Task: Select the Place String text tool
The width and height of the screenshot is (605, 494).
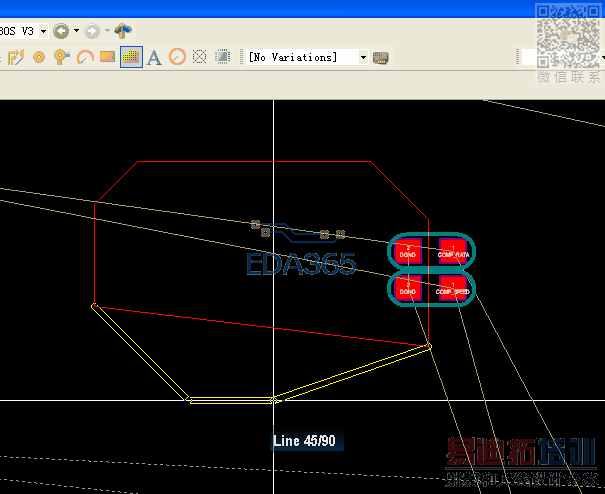Action: (x=154, y=57)
